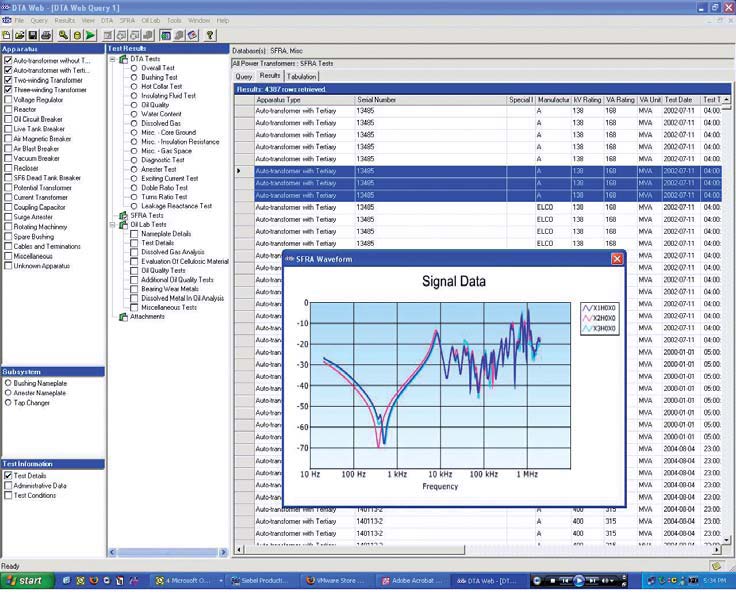
Task: Open the SFRA menu
Action: 127,20
